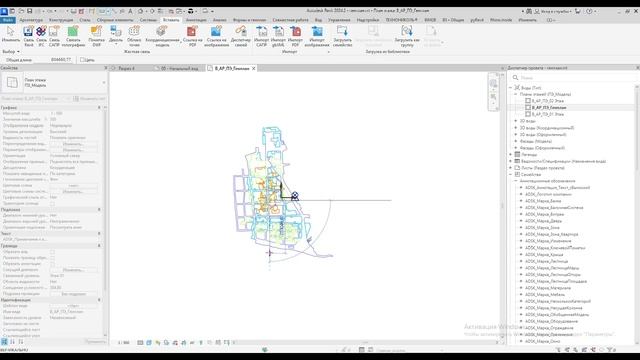Toggle the Обрезать аннотации checkbox
The height and width of the screenshot is (360, 640).
click(x=52, y=264)
